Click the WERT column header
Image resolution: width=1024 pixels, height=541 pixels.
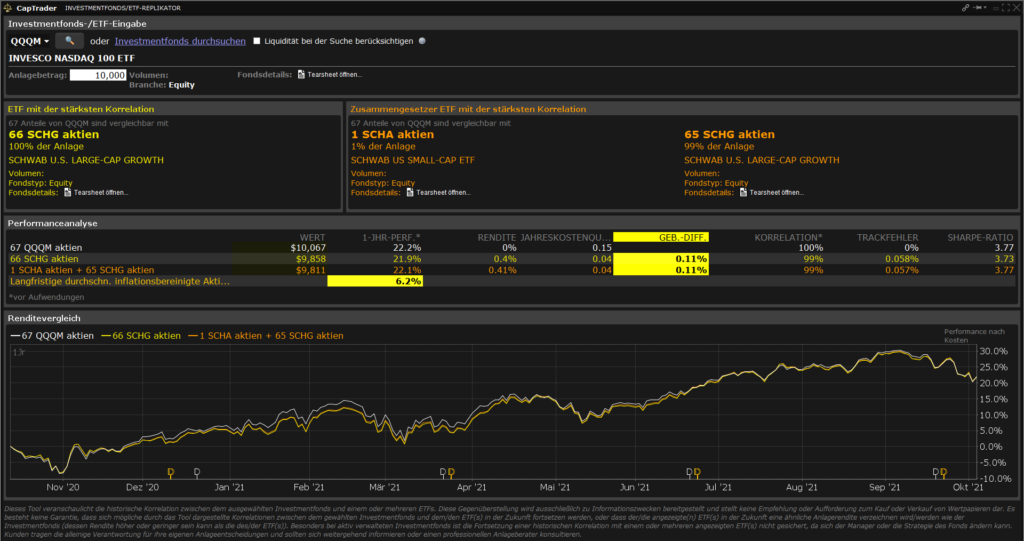click(x=312, y=237)
